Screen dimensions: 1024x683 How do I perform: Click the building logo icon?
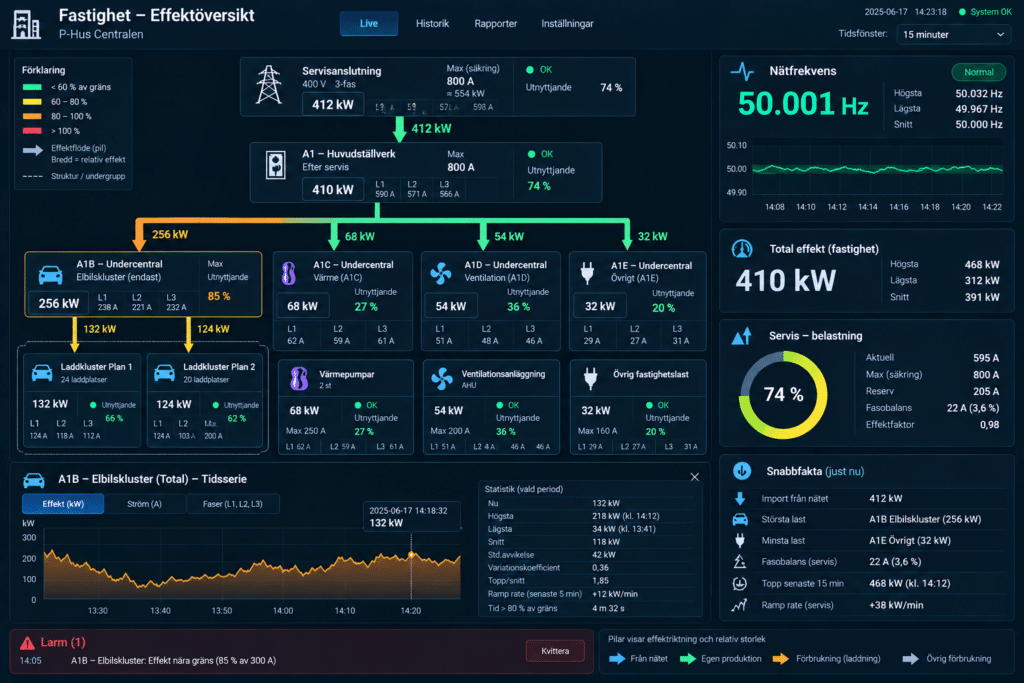(x=26, y=24)
